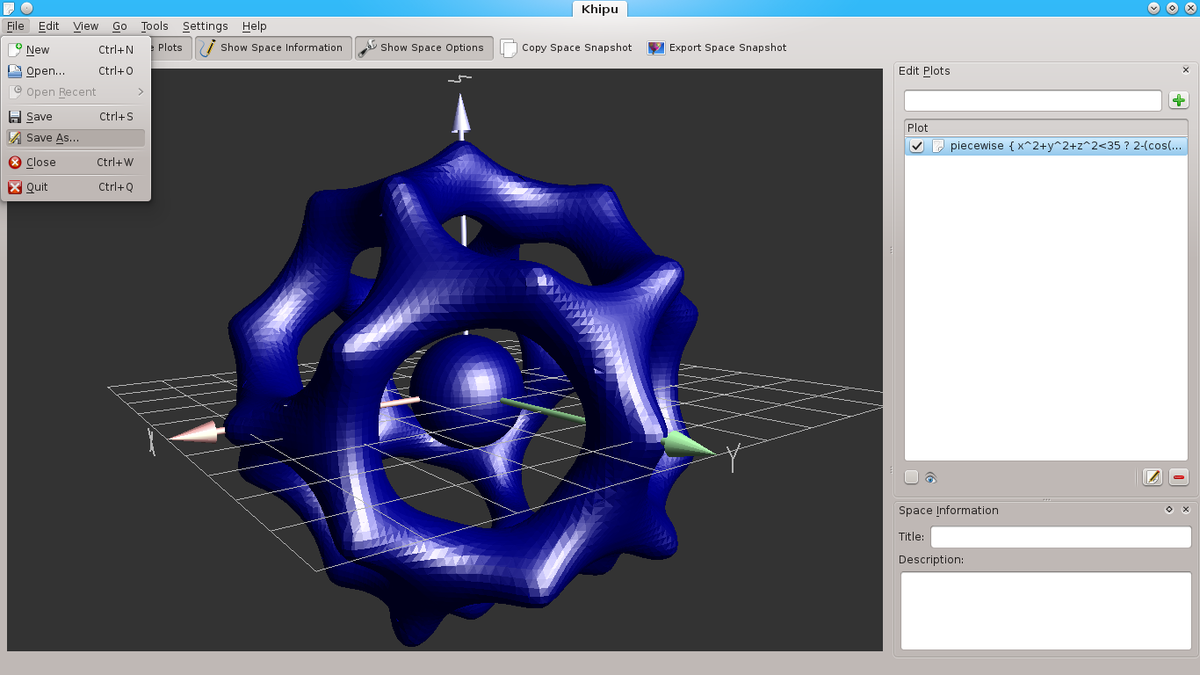The width and height of the screenshot is (1200, 675).
Task: Toggle the eye visibility checkbox below plot list
Action: coord(911,478)
